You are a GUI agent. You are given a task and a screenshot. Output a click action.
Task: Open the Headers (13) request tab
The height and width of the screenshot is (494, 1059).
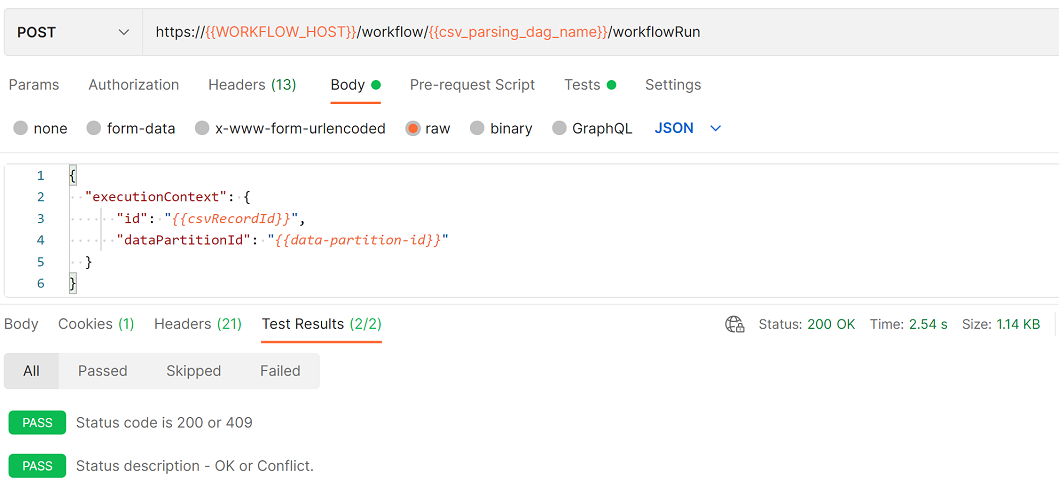tap(253, 85)
